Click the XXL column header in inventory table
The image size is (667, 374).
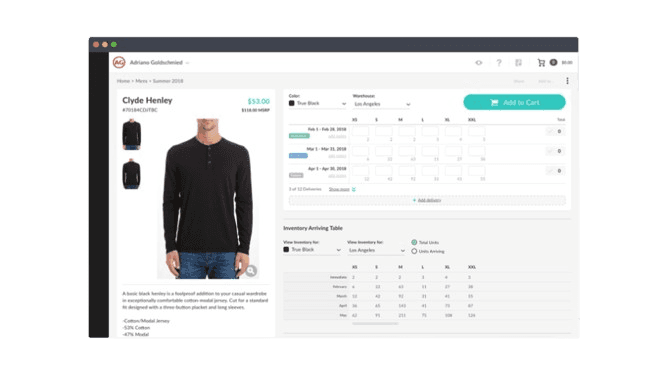472,267
